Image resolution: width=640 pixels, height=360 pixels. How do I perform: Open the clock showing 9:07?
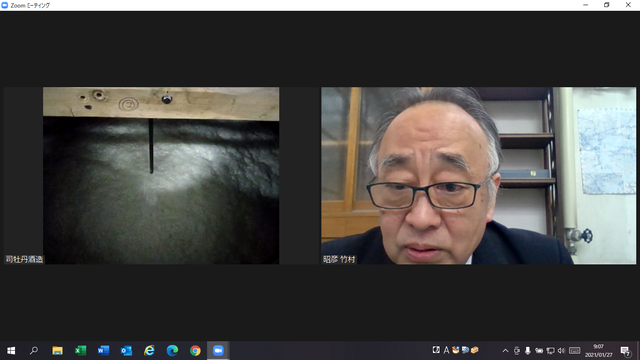(x=598, y=351)
